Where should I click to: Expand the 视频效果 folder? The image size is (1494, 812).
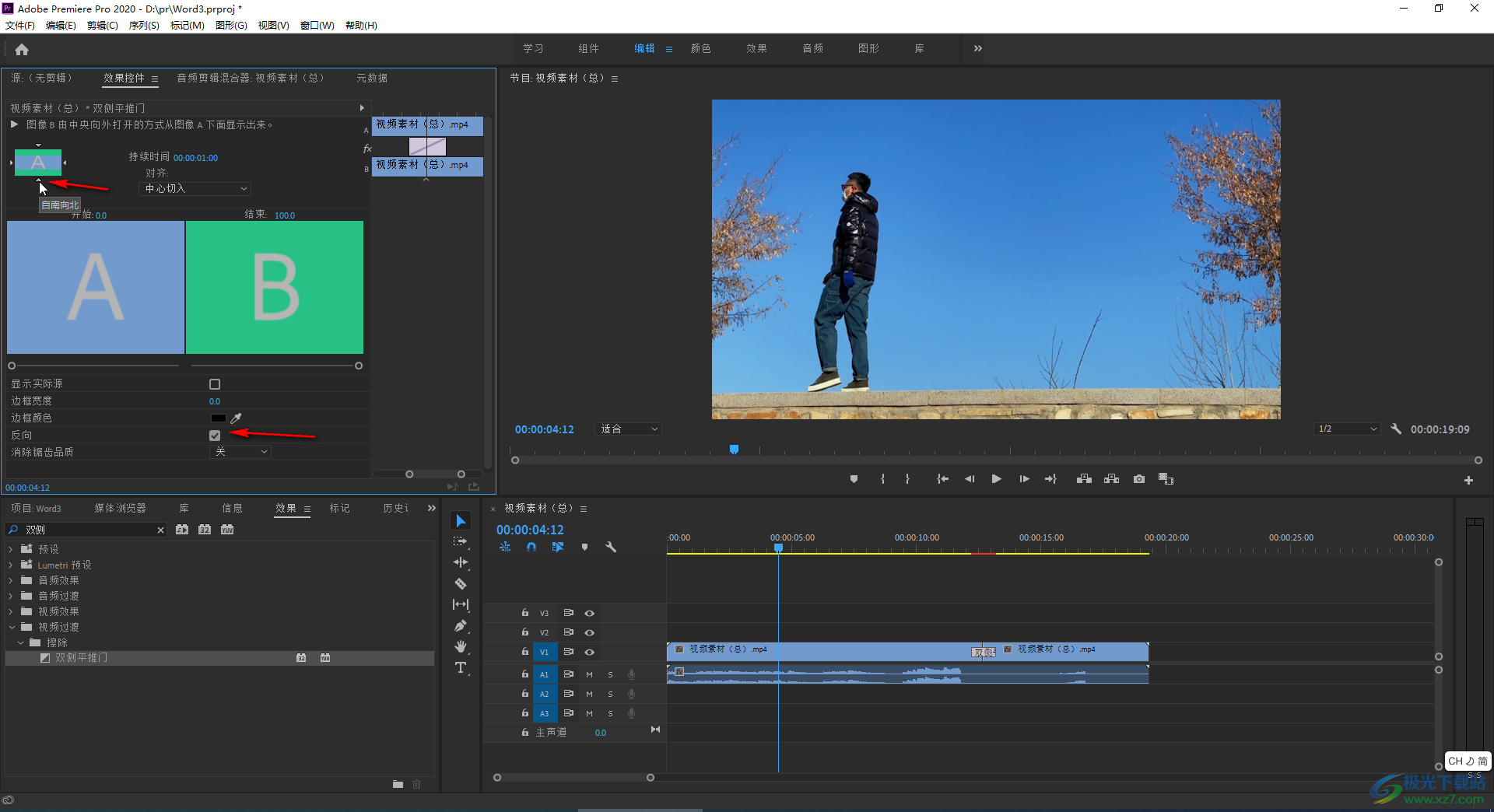click(11, 611)
